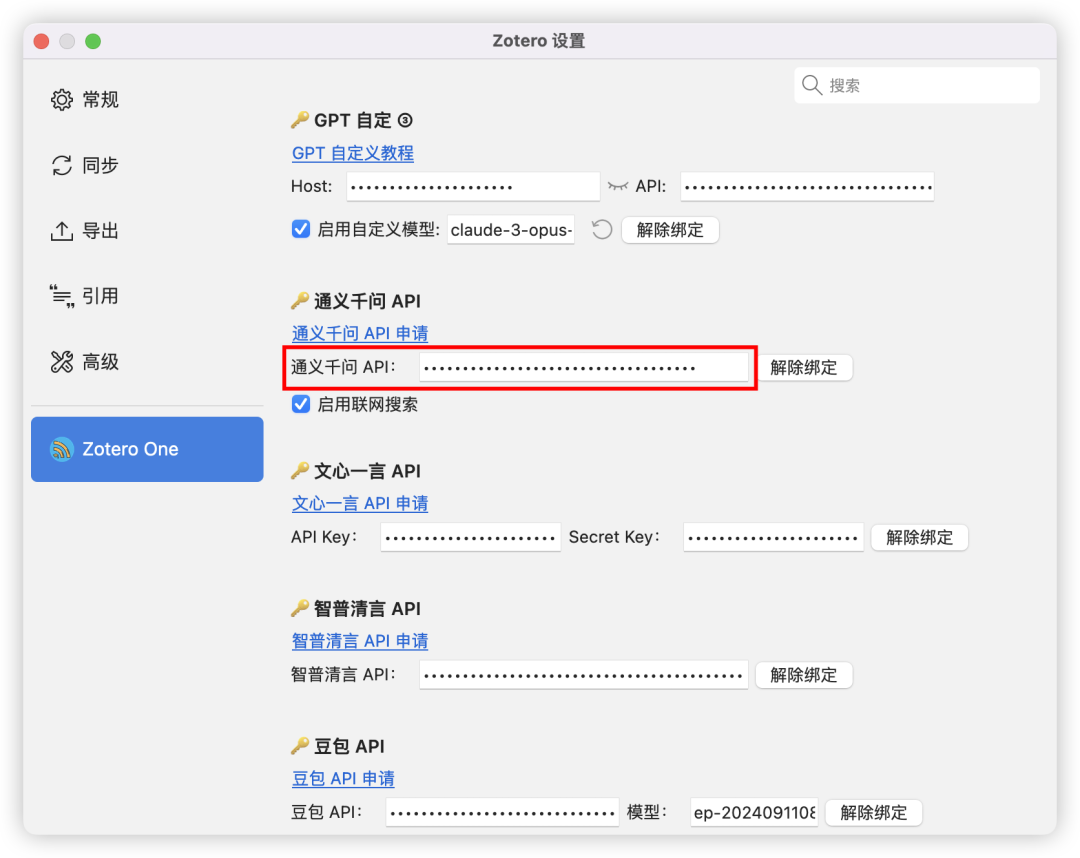Image resolution: width=1080 pixels, height=858 pixels.
Task: Click the highlighted 通义千问 API input field
Action: pyautogui.click(x=586, y=367)
